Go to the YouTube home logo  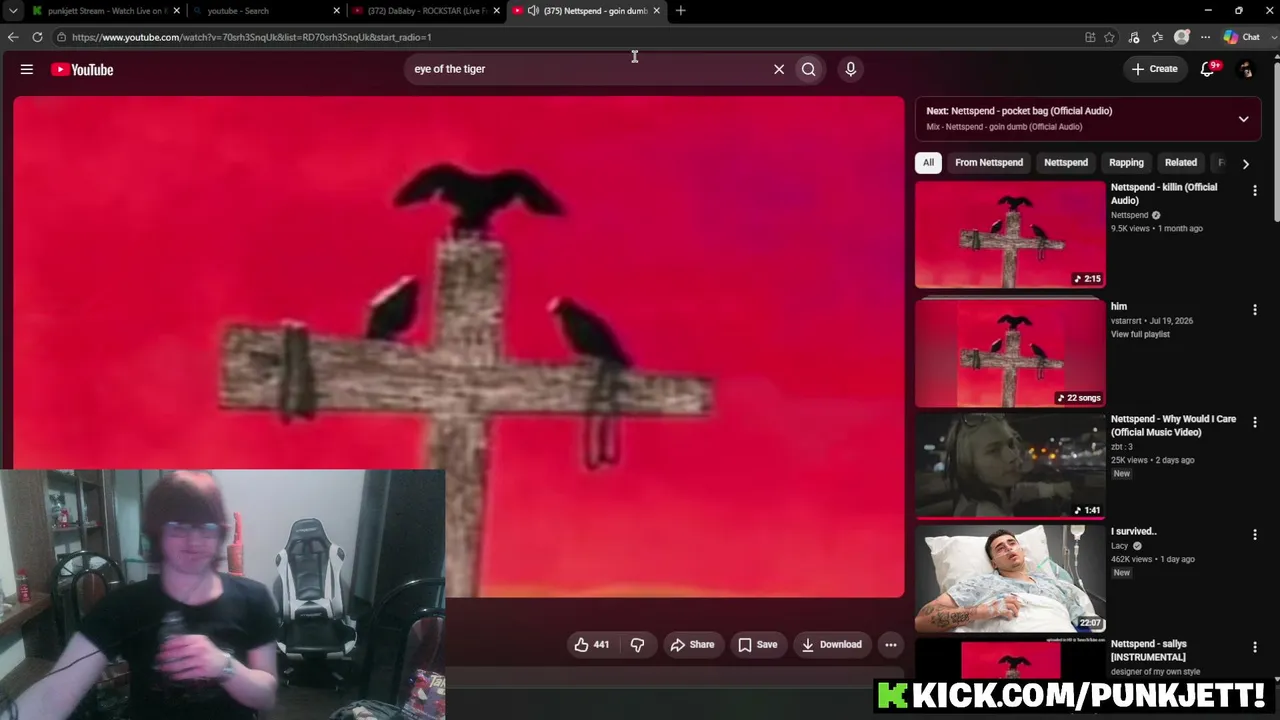tap(82, 69)
